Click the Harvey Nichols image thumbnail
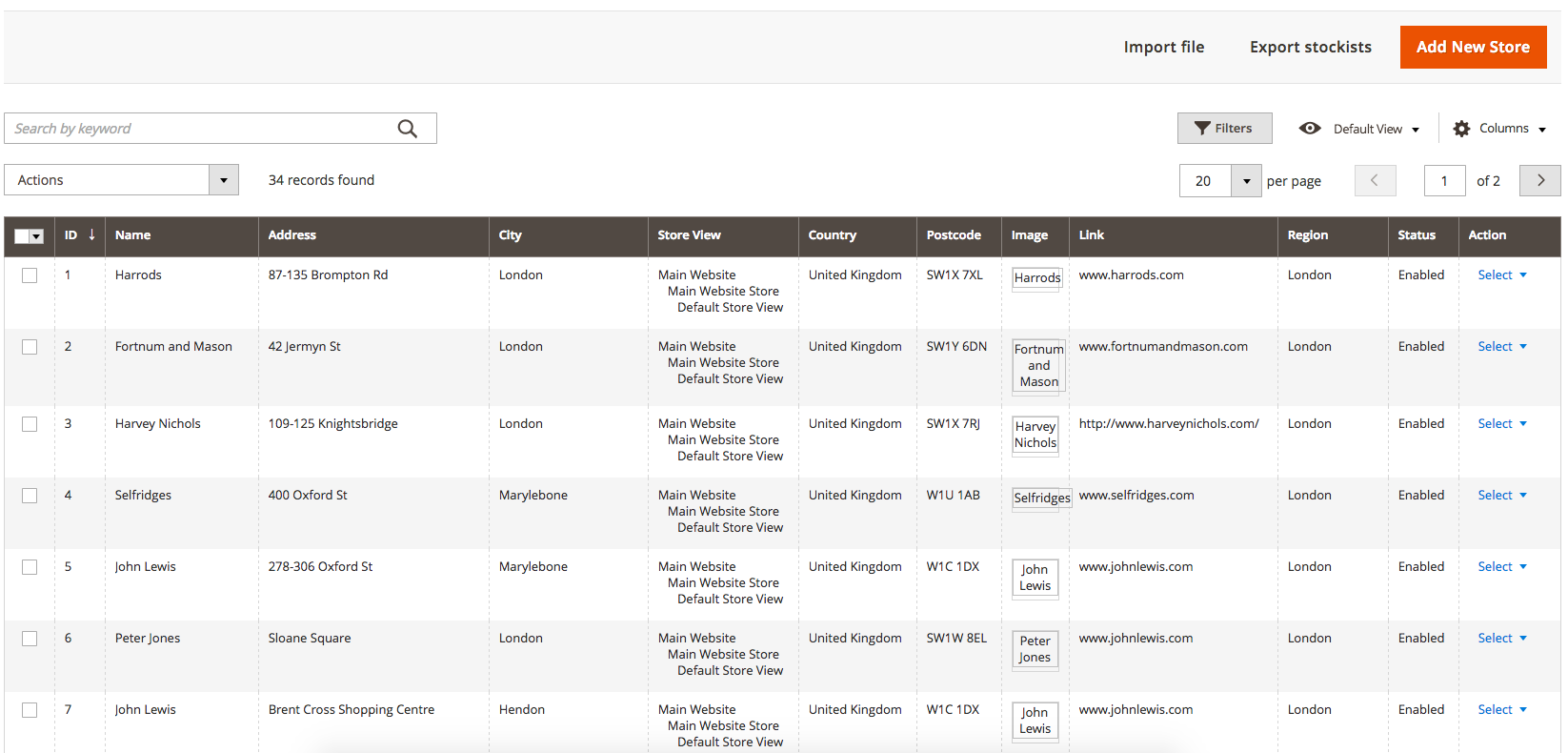The width and height of the screenshot is (1568, 753). click(1035, 435)
